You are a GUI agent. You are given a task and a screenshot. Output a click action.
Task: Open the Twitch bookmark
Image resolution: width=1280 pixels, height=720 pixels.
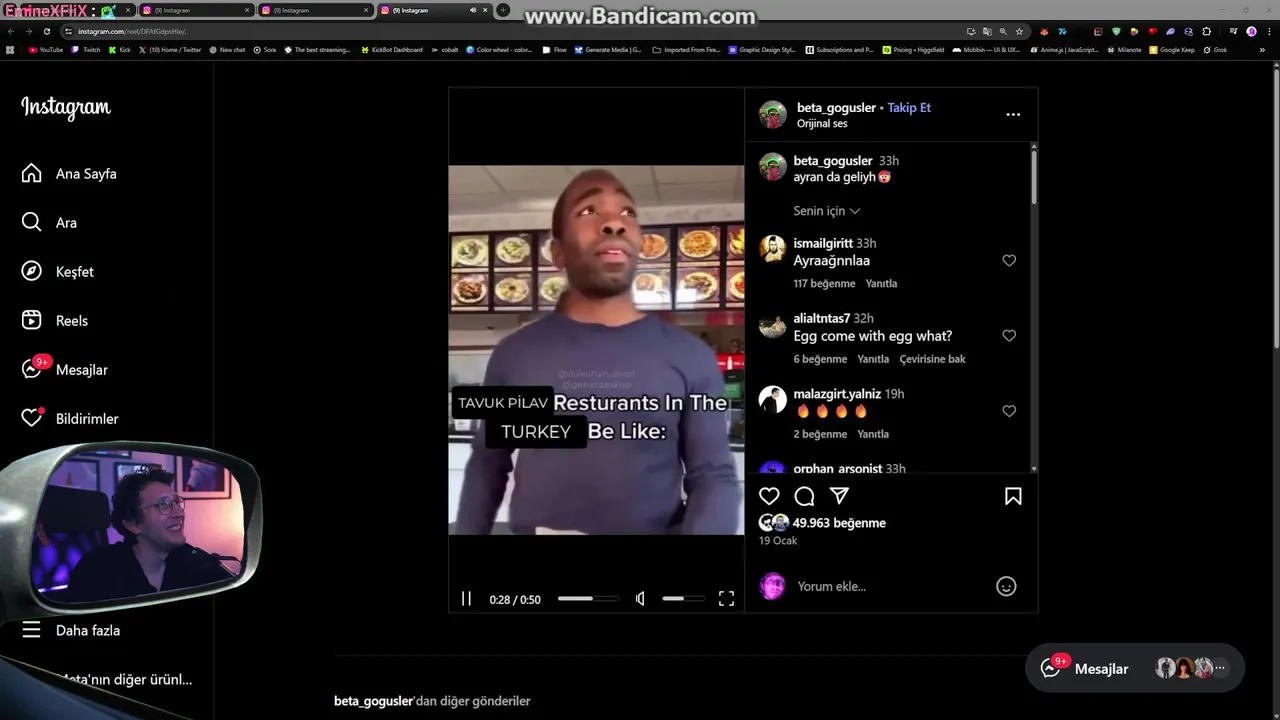click(86, 50)
